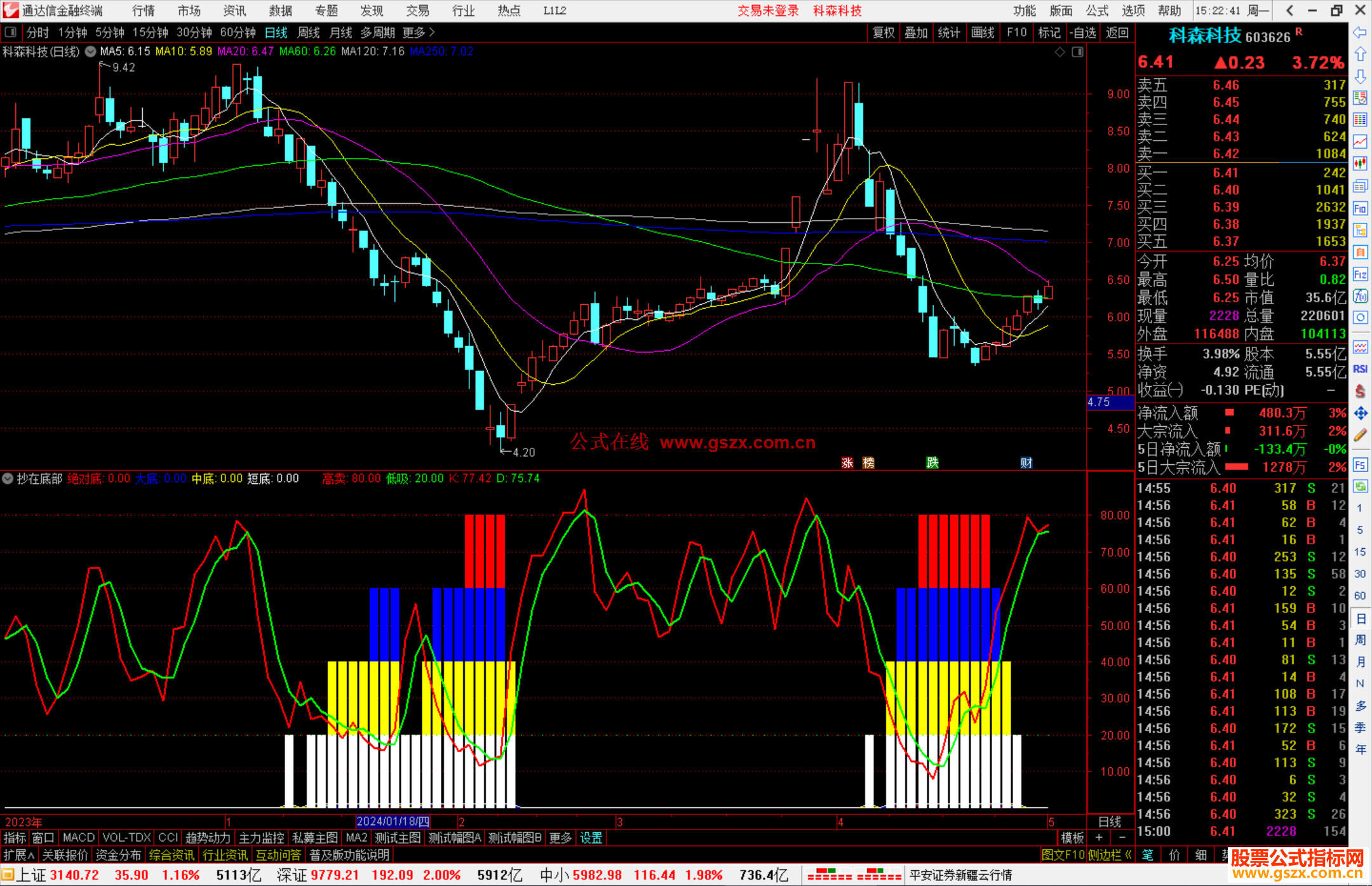Viewport: 1372px width, 886px height.
Task: Click the red line chart sidebar icon
Action: pos(1360,141)
